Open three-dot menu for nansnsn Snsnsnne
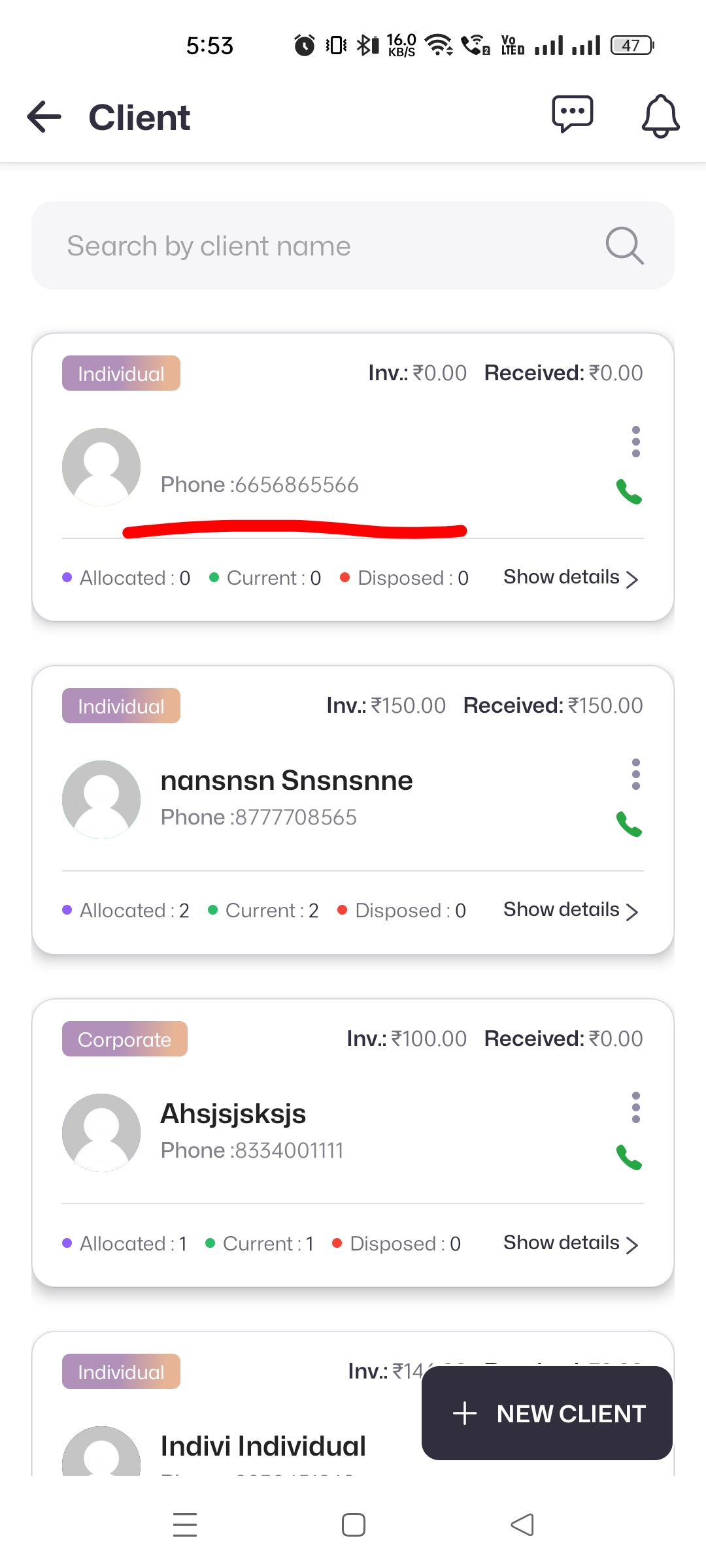 point(635,774)
